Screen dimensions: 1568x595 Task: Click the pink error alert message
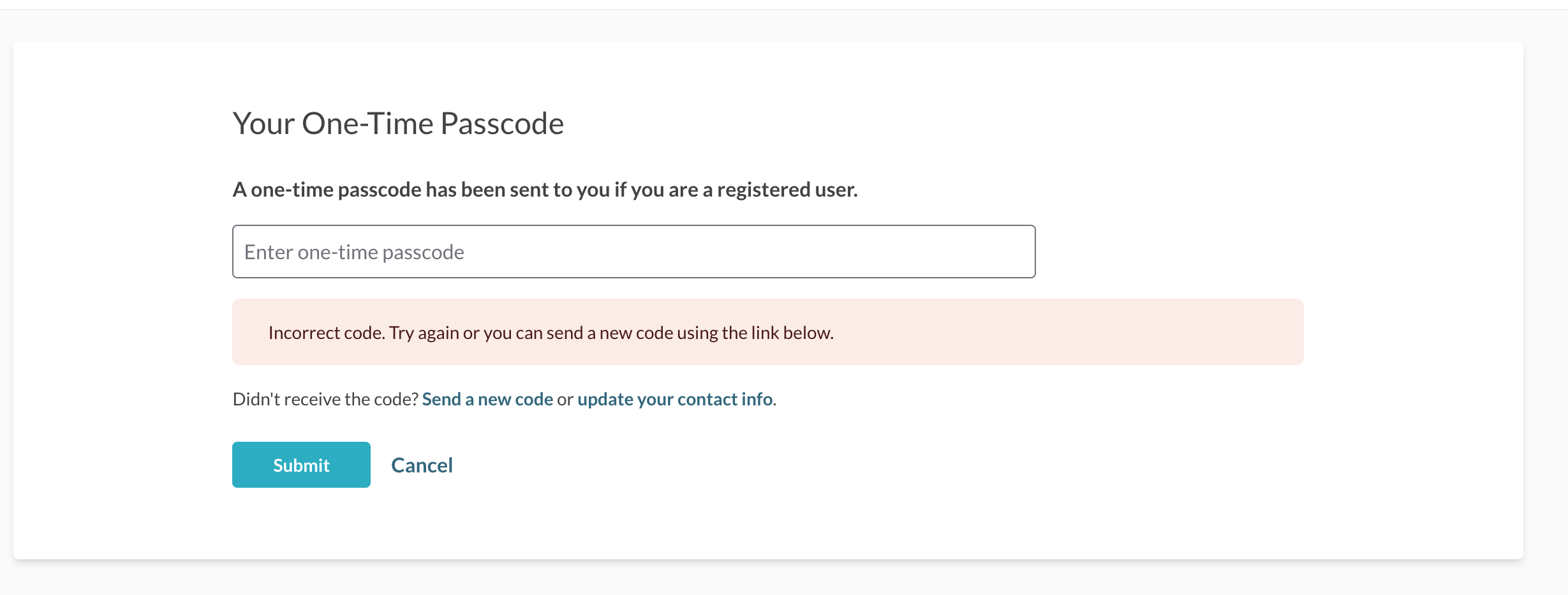pos(767,332)
